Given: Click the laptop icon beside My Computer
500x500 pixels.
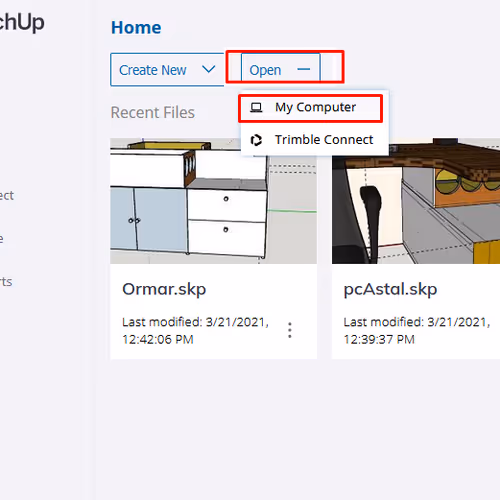Looking at the screenshot, I should pyautogui.click(x=256, y=108).
